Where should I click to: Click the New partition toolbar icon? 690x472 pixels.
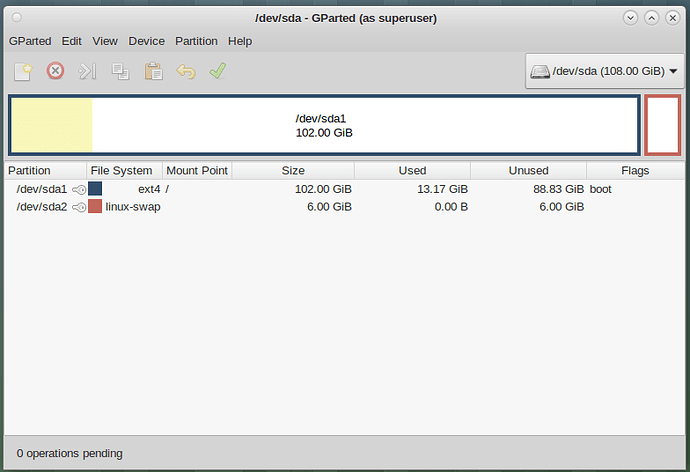[x=23, y=71]
